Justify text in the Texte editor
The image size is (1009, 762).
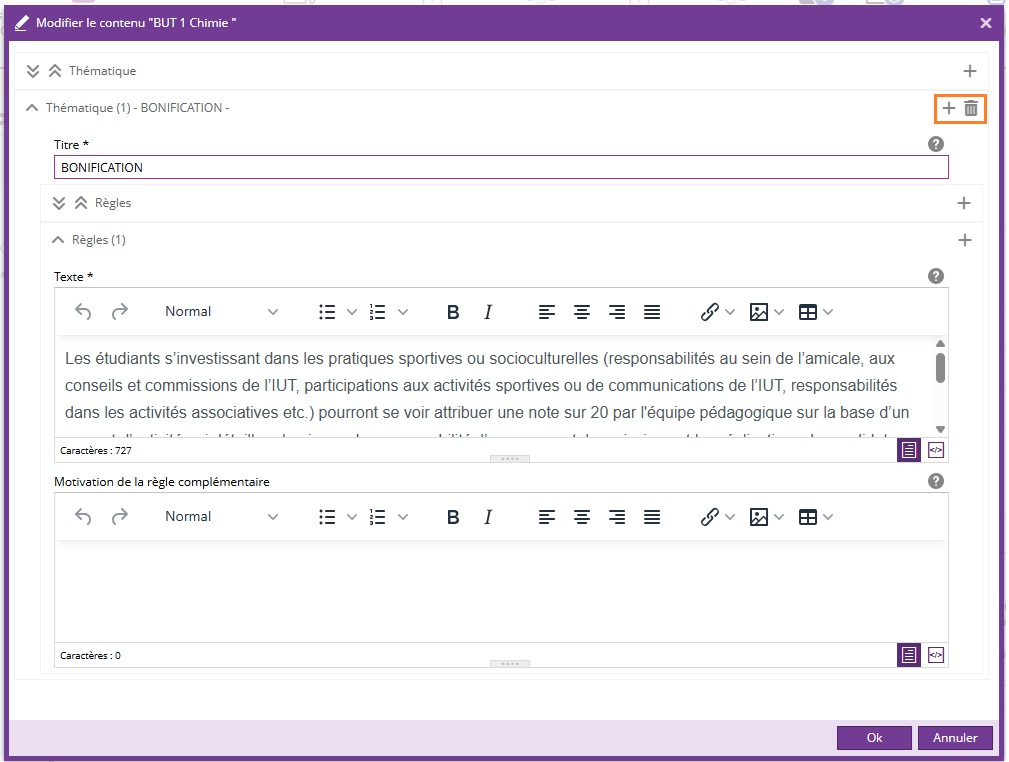click(652, 312)
